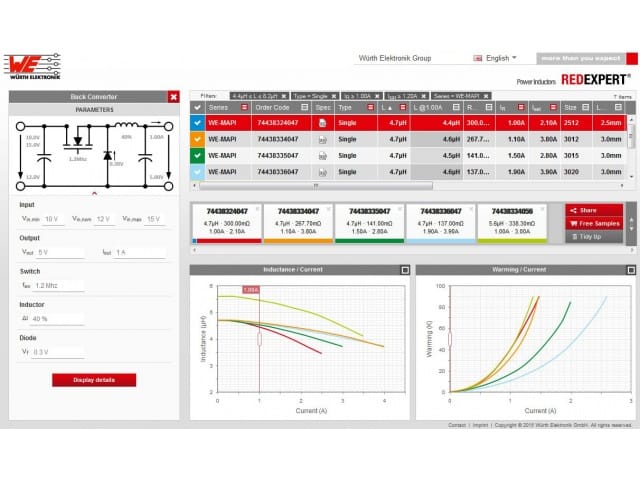Screen dimensions: 640x480
Task: Select the 74438335047 comparison card
Action: pos(369,223)
